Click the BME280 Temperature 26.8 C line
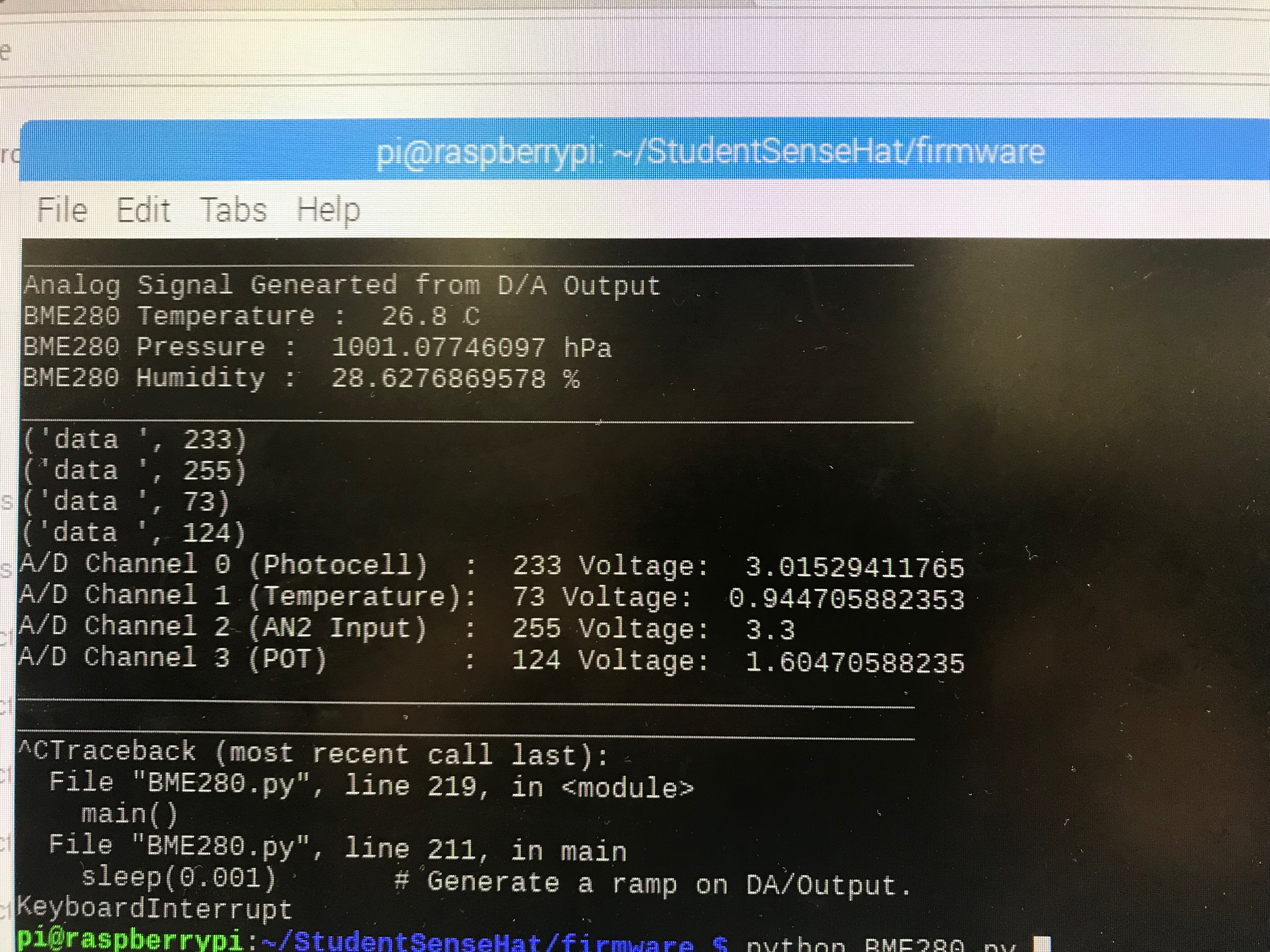1270x952 pixels. click(x=251, y=316)
